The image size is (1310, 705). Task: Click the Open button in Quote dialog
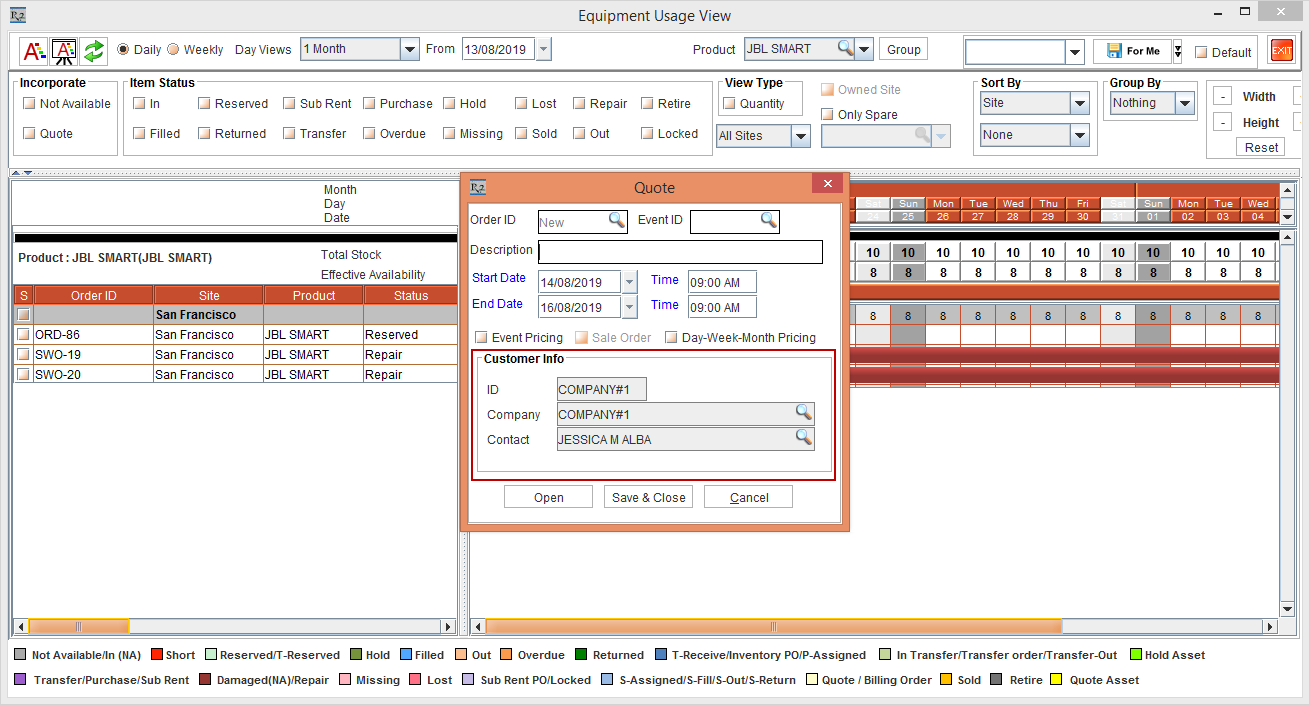549,497
